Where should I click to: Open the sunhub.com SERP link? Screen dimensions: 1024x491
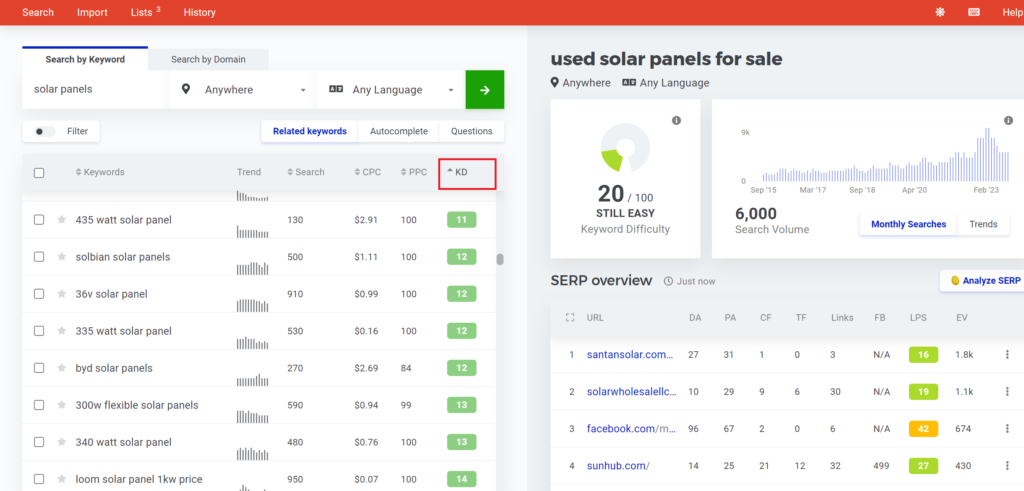[x=618, y=466]
